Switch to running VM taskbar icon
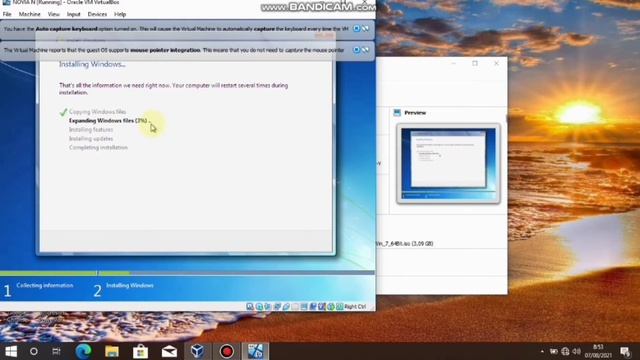The height and width of the screenshot is (360, 640). click(x=256, y=351)
